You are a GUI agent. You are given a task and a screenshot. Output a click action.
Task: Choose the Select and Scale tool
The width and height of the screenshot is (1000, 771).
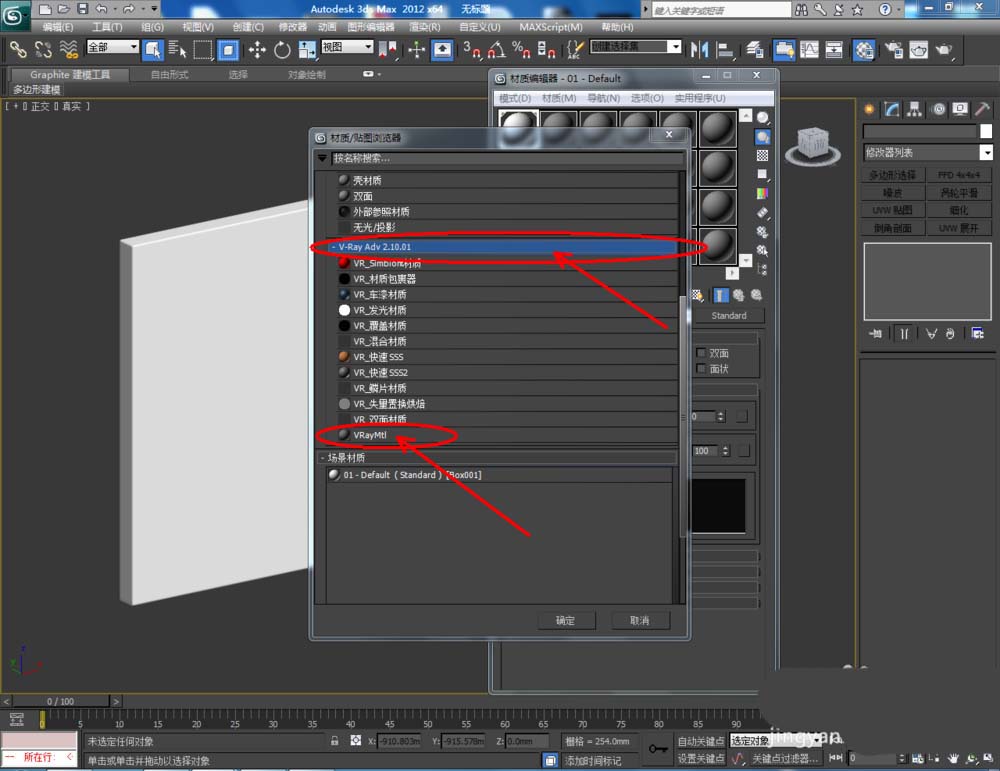coord(307,50)
